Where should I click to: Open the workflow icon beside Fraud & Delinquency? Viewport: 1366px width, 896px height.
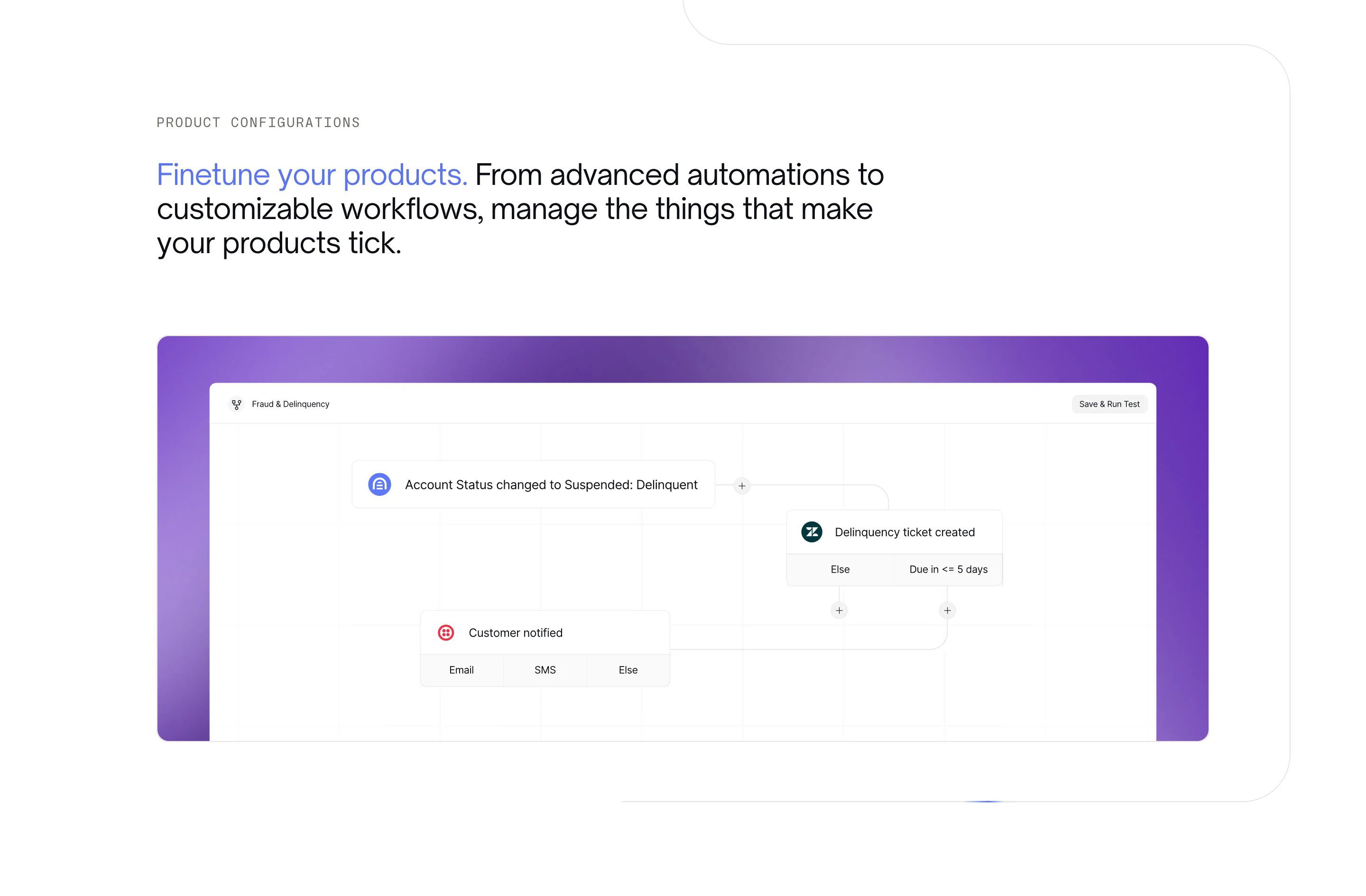pos(237,404)
